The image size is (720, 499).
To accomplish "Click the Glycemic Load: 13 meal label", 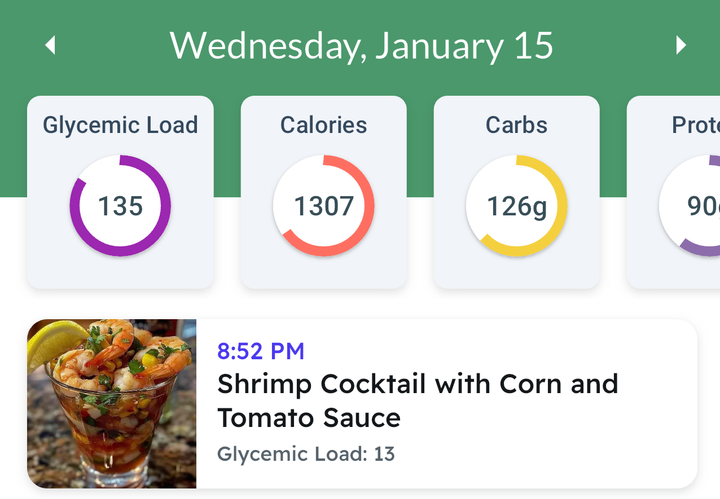I will tap(306, 454).
